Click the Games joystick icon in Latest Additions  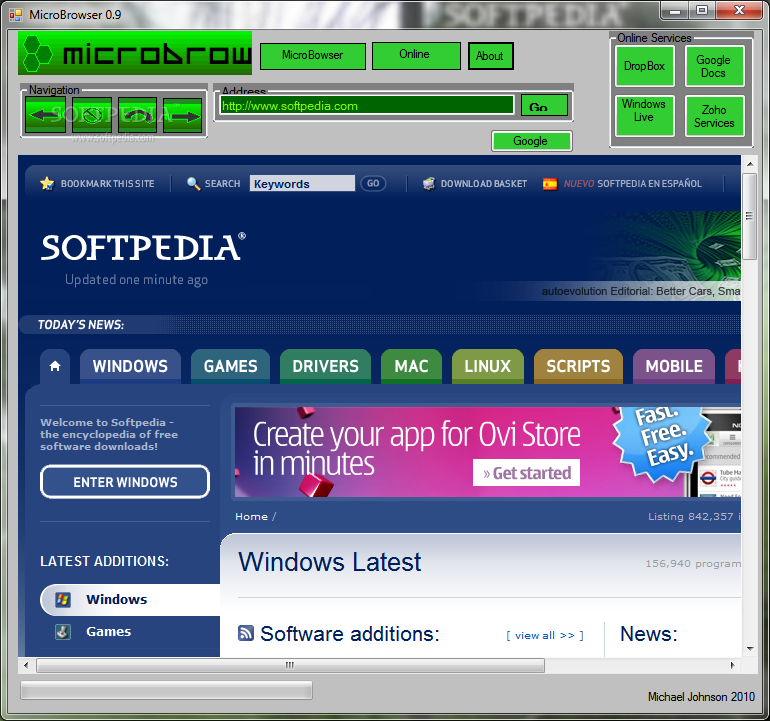point(63,632)
